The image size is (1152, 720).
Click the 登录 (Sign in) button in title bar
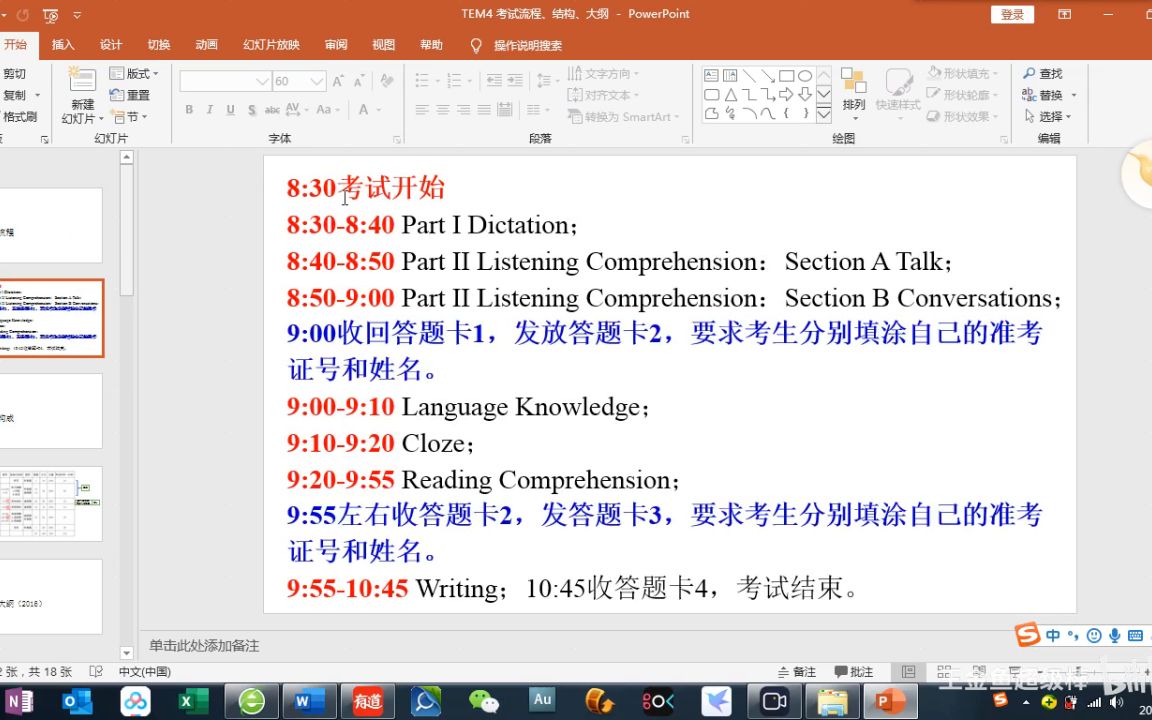pyautogui.click(x=1011, y=14)
